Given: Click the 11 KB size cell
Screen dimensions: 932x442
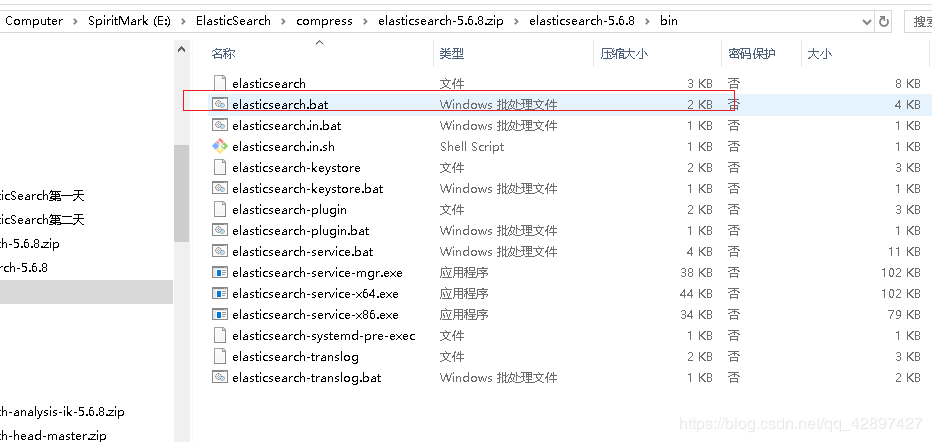Looking at the screenshot, I should (904, 251).
